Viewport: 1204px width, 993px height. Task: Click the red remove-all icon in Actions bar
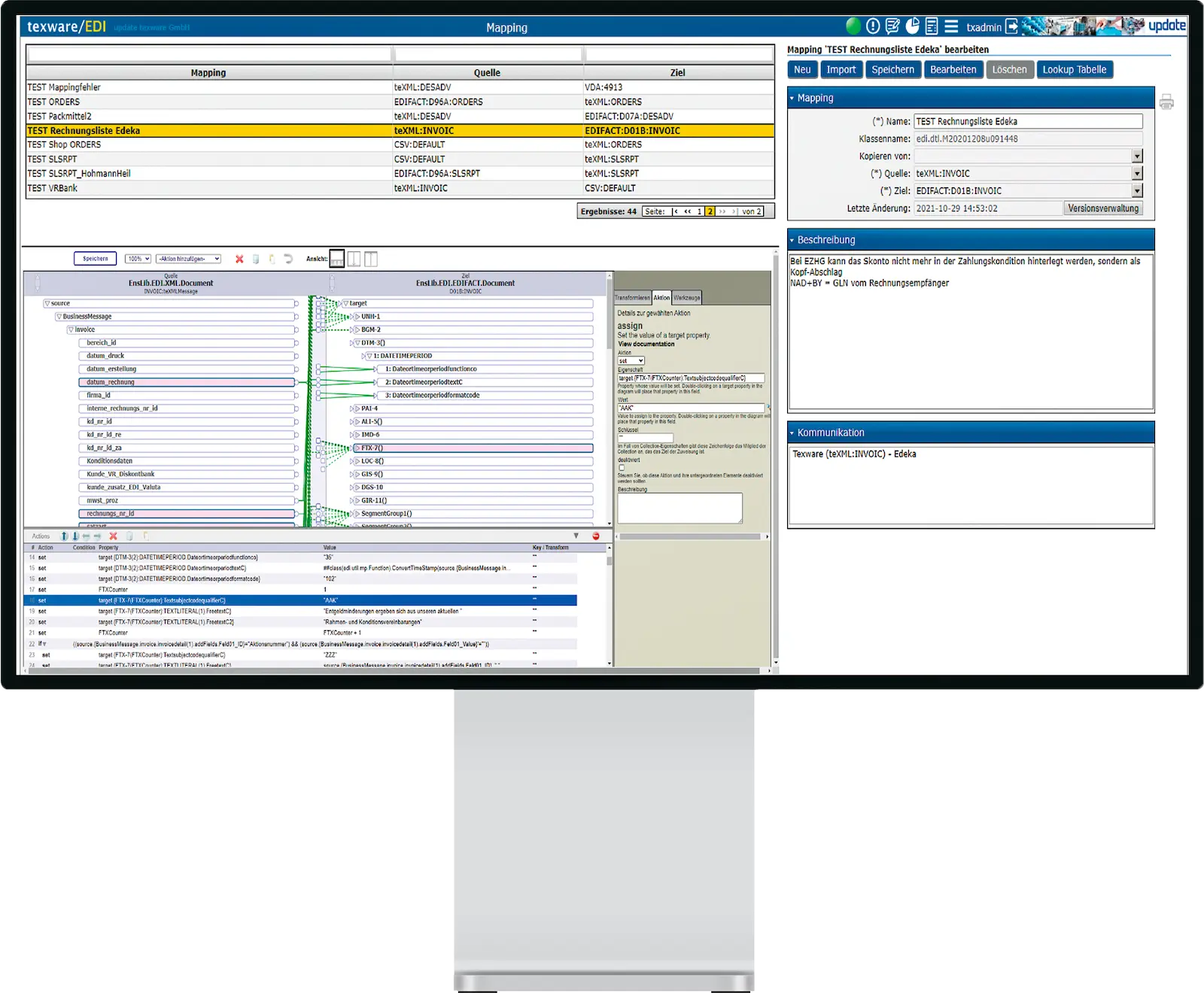point(596,536)
